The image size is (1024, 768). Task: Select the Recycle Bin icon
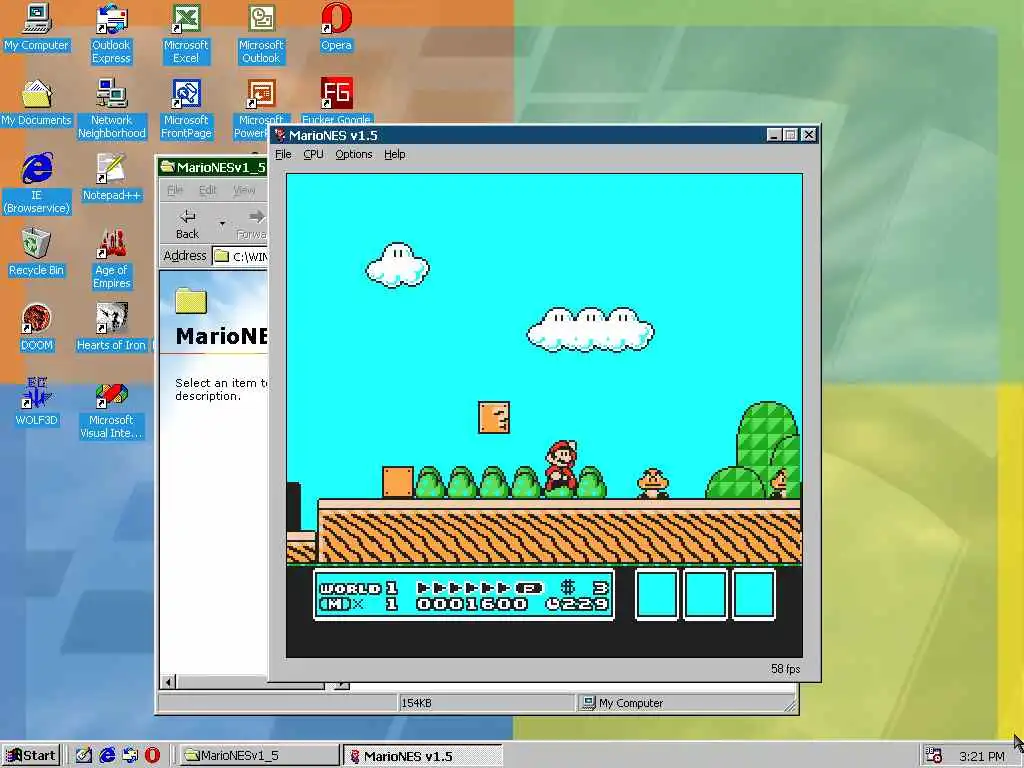point(37,253)
